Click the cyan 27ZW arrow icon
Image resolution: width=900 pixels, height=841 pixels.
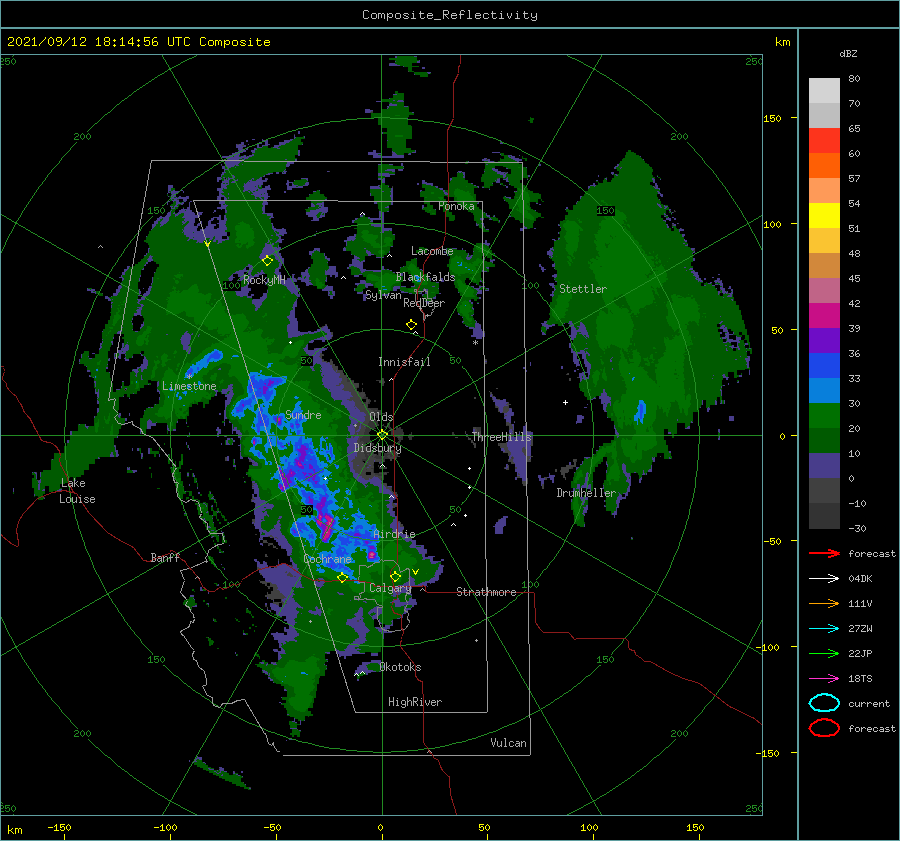(824, 629)
